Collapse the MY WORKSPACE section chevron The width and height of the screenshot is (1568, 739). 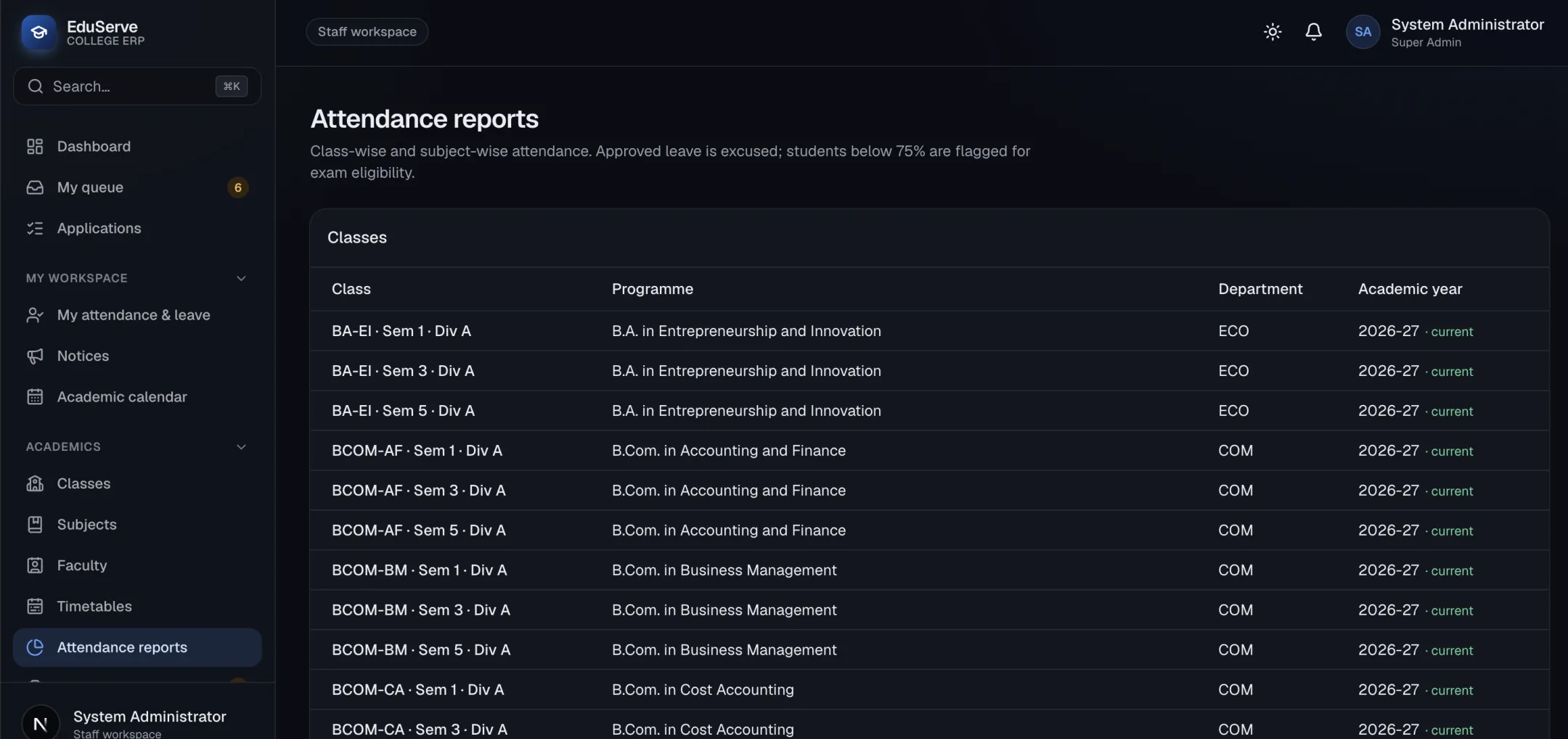pos(241,279)
